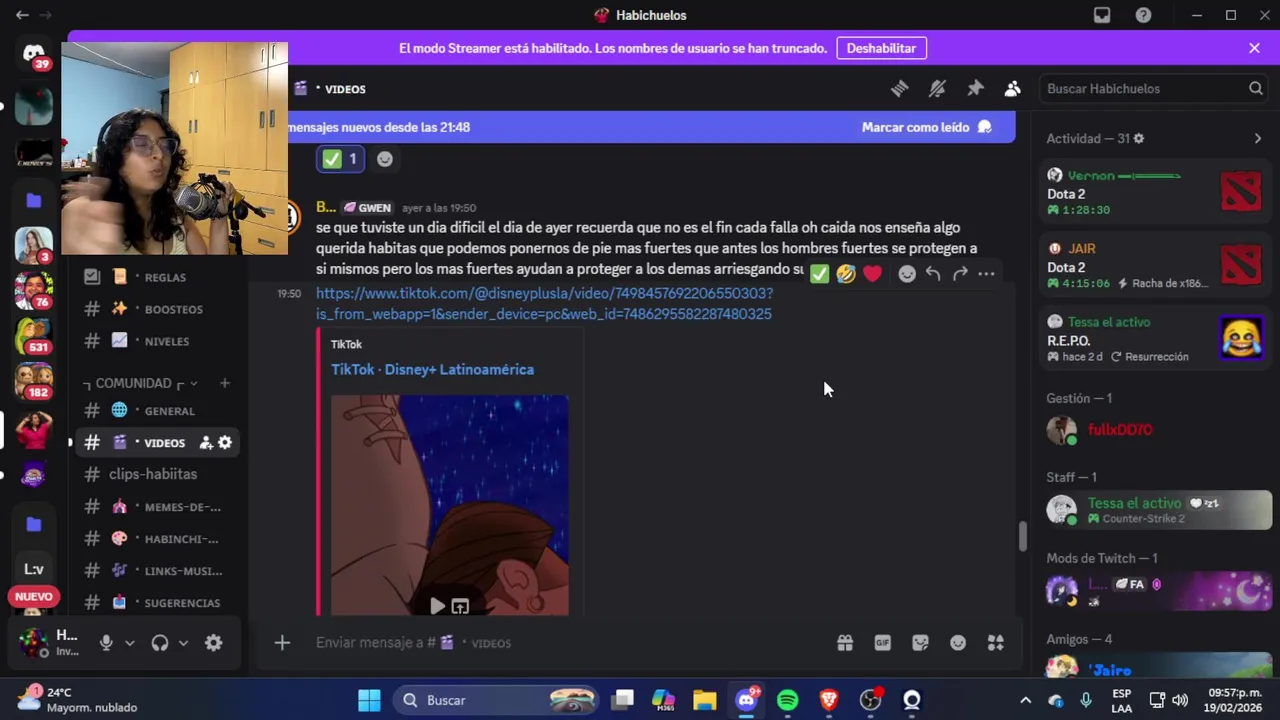
Task: Click Deshabilitar to disable Streamer mode
Action: tap(881, 48)
